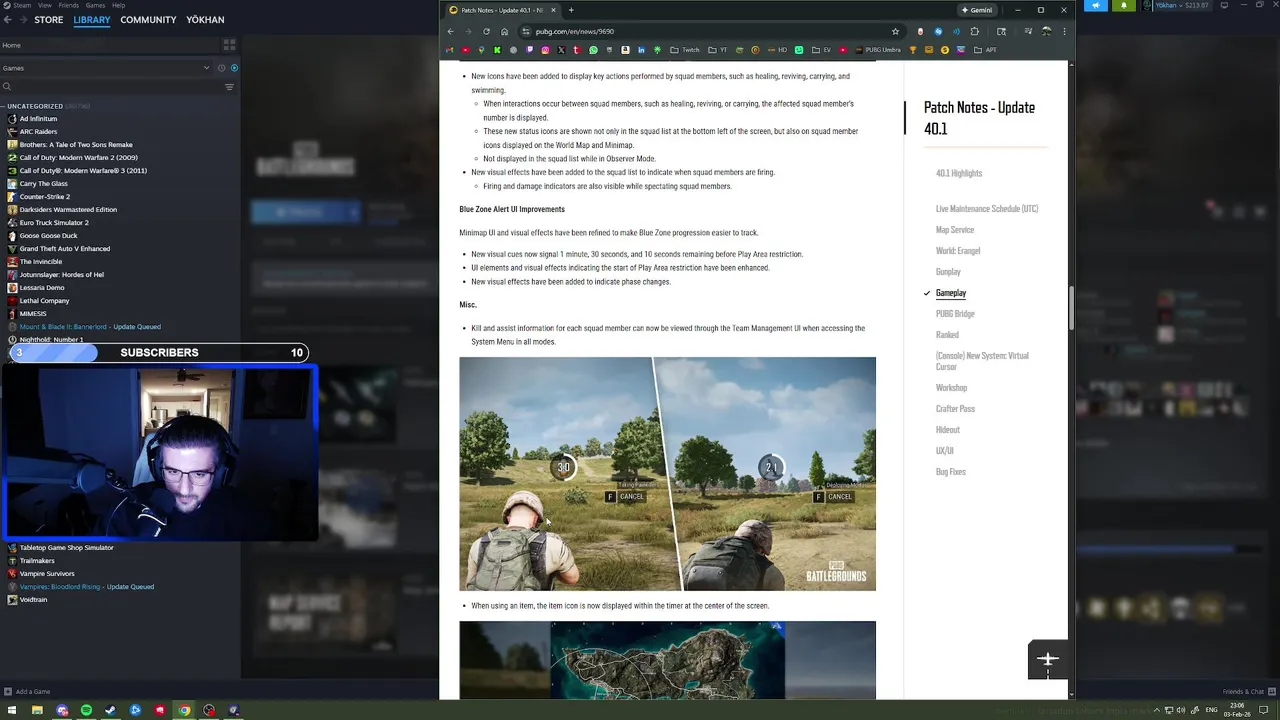1280x720 pixels.
Task: Open Chrome's extensions puzzle icon
Action: (x=974, y=31)
